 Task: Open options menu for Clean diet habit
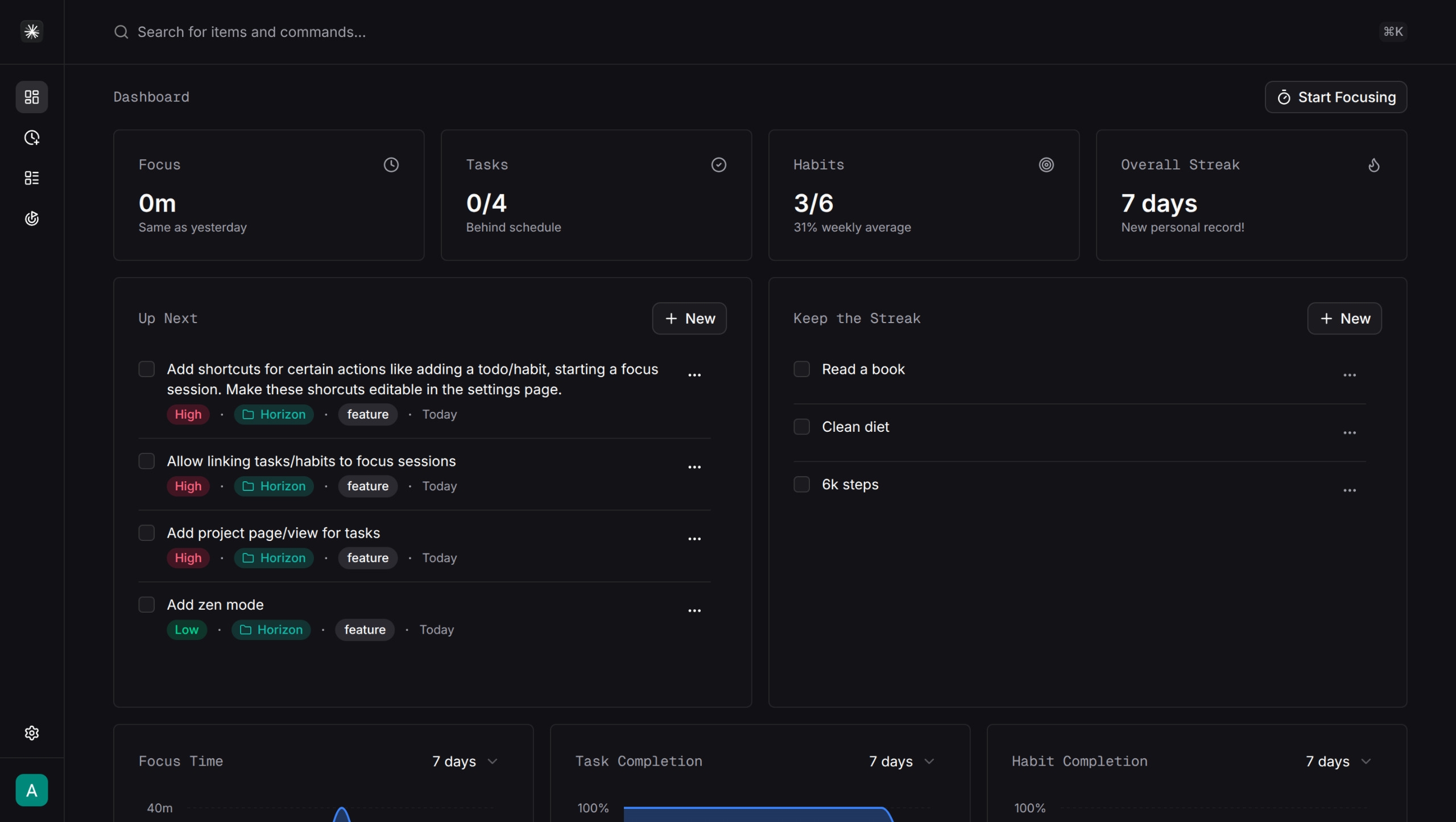1350,432
